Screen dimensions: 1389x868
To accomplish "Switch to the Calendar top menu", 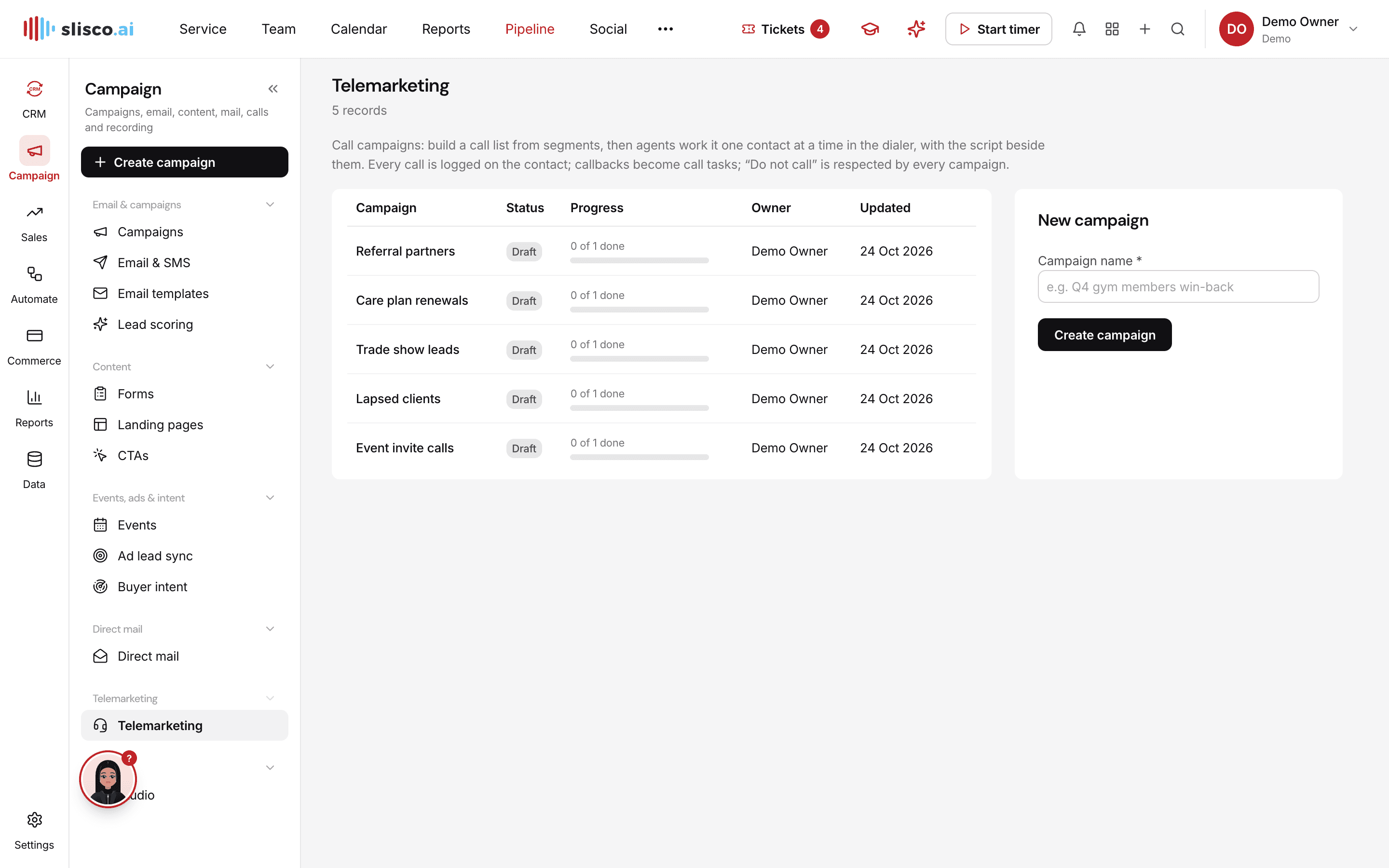I will tap(359, 29).
